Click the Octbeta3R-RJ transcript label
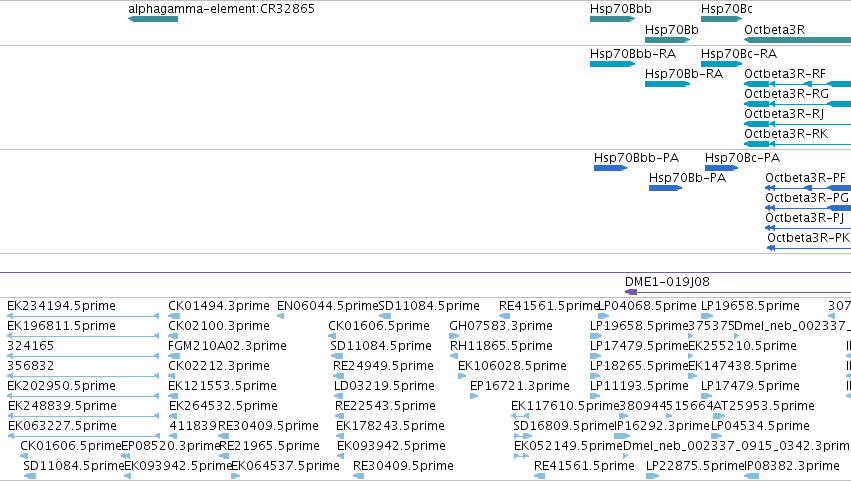 [x=784, y=114]
